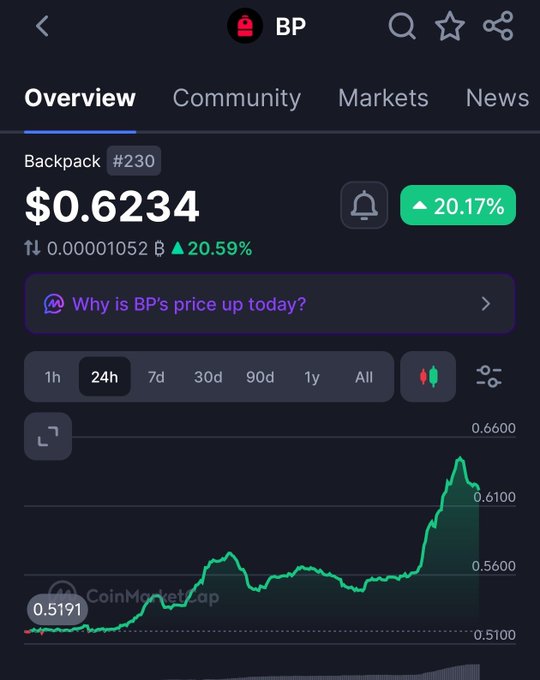This screenshot has height=680, width=540.
Task: Go back using the left arrow
Action: pos(42,26)
